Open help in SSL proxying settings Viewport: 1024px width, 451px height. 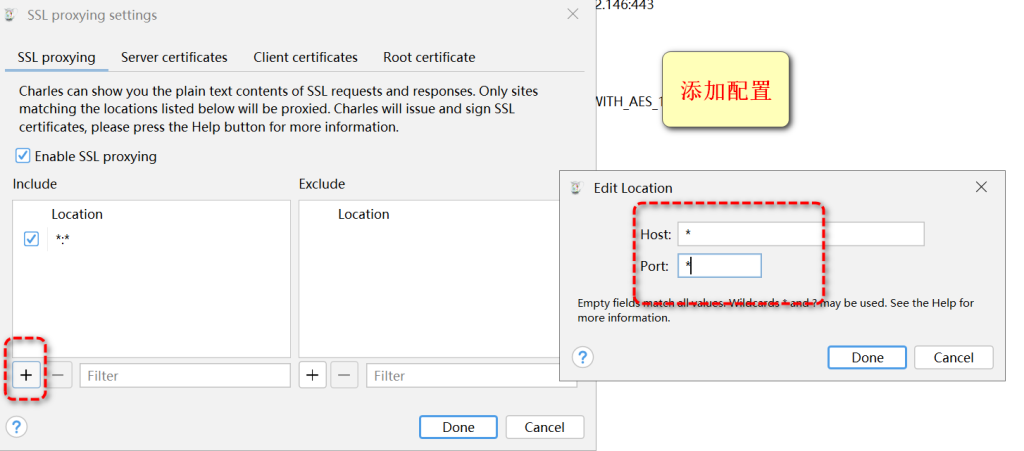[x=16, y=427]
